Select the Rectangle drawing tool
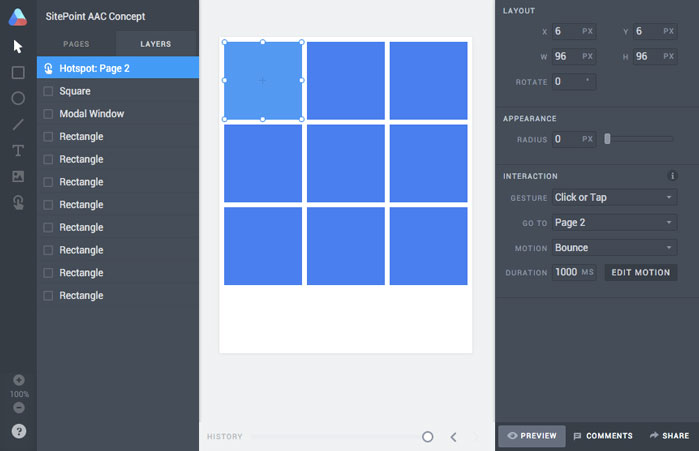Image resolution: width=699 pixels, height=451 pixels. coord(18,73)
